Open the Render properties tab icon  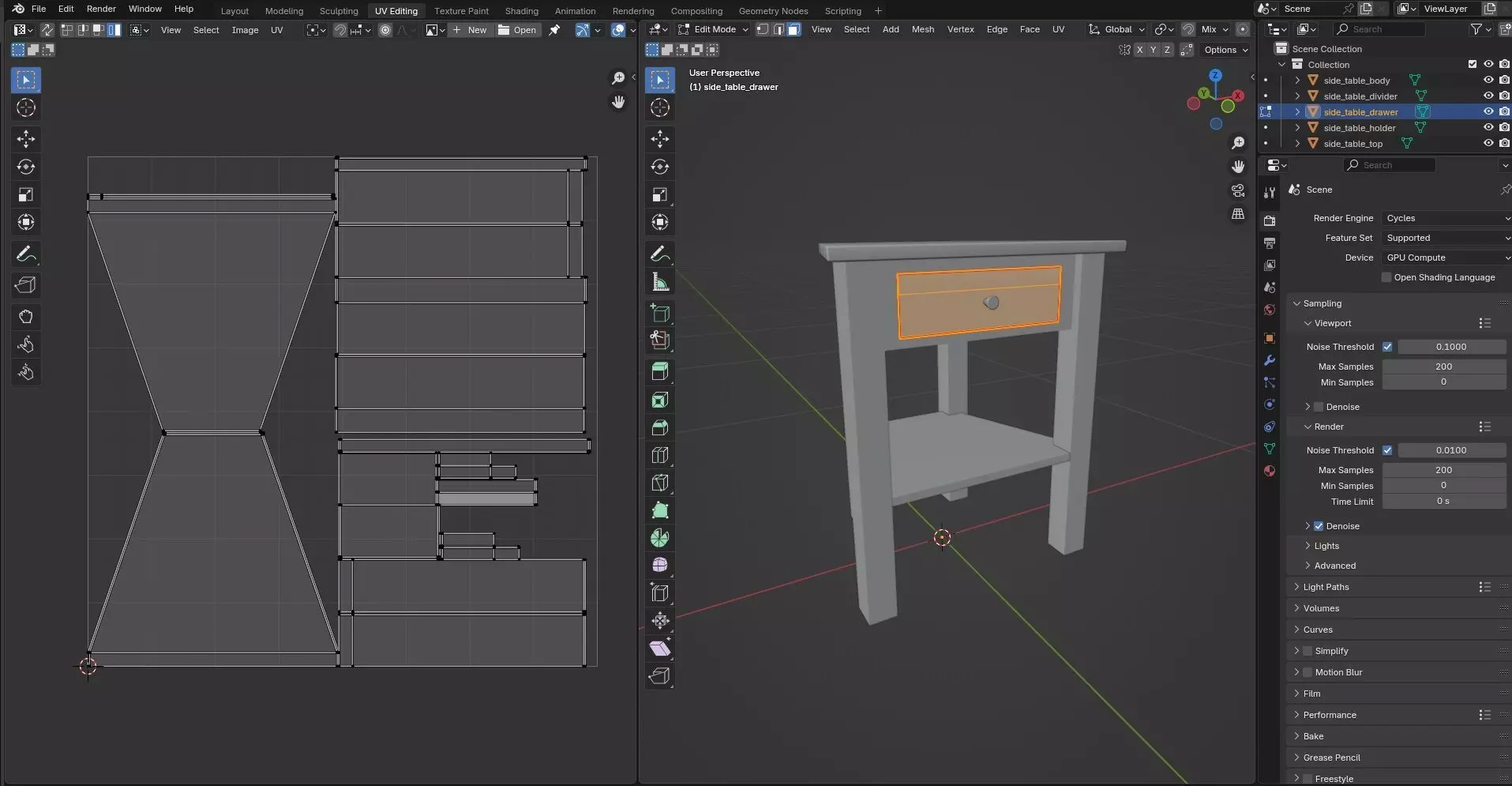pos(1270,221)
